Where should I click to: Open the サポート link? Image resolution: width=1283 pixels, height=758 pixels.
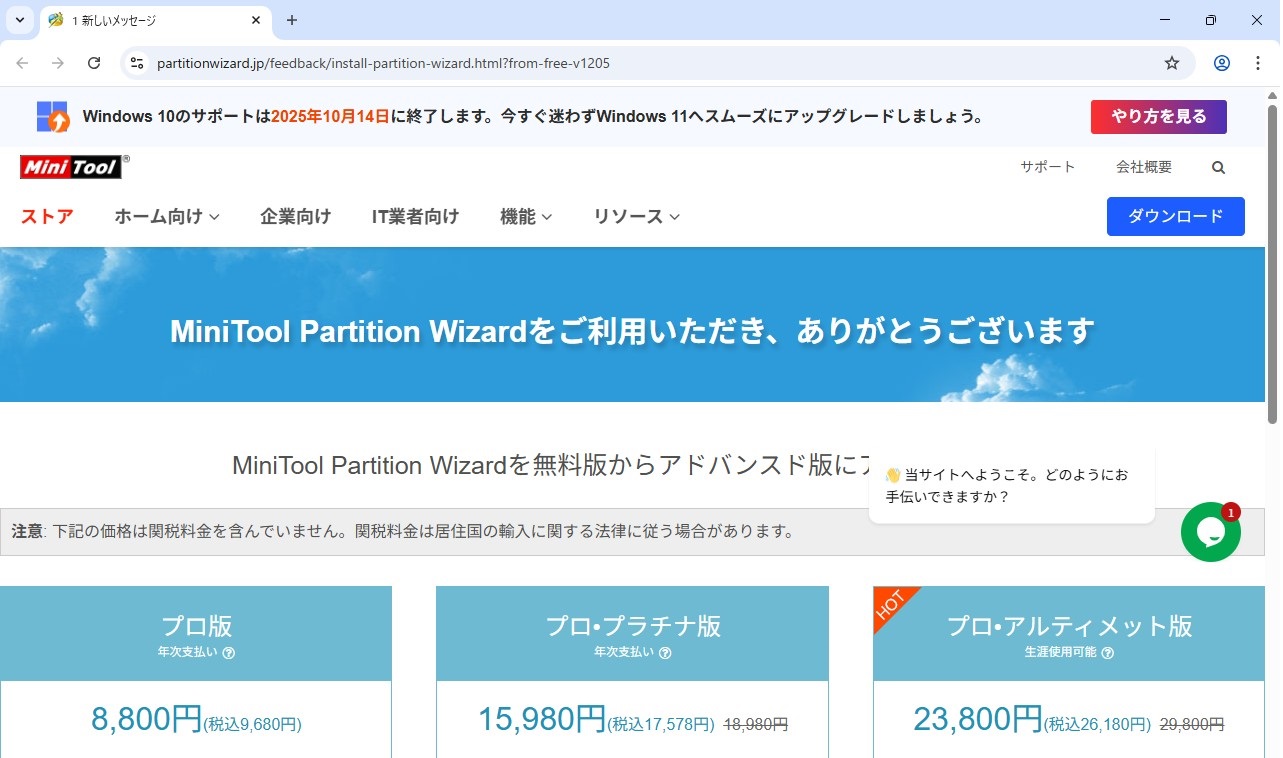click(x=1047, y=168)
